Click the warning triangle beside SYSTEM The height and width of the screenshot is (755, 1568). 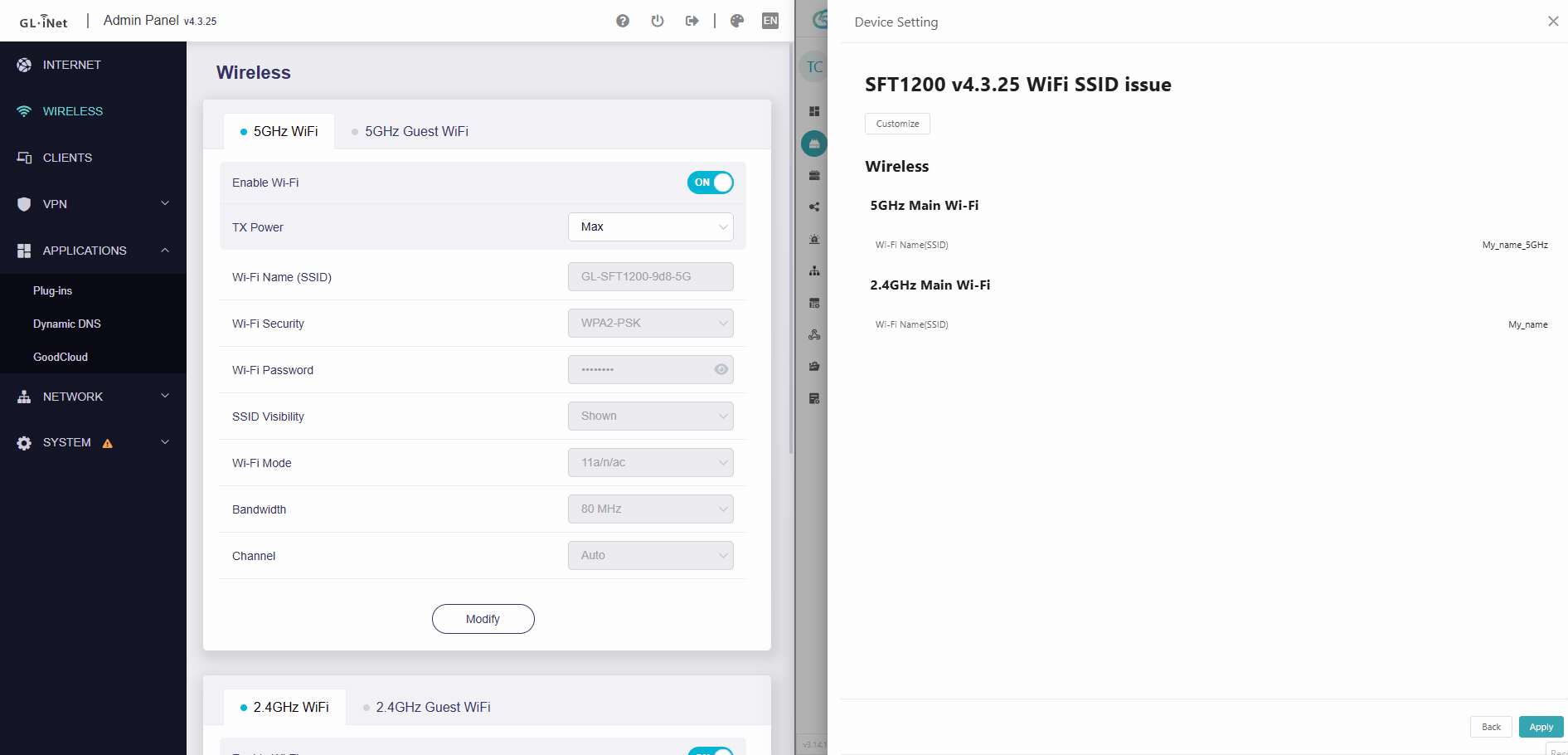pos(106,443)
